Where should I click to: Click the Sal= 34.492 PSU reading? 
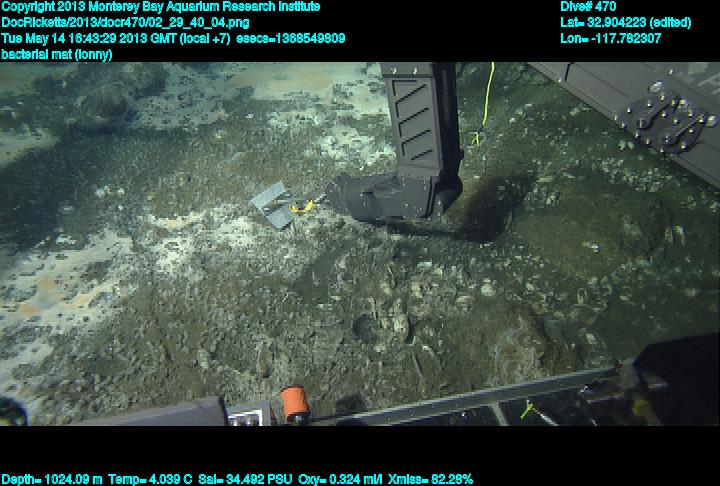[245, 479]
